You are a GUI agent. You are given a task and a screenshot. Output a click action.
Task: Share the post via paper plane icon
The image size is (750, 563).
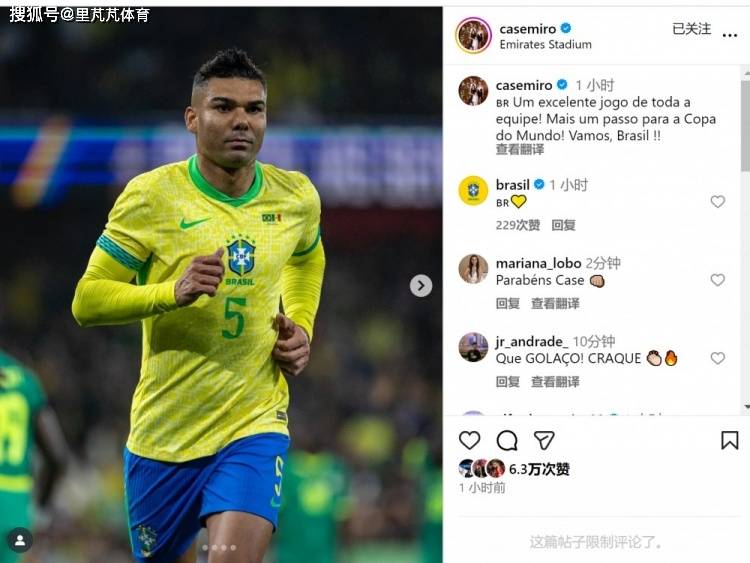click(x=544, y=440)
